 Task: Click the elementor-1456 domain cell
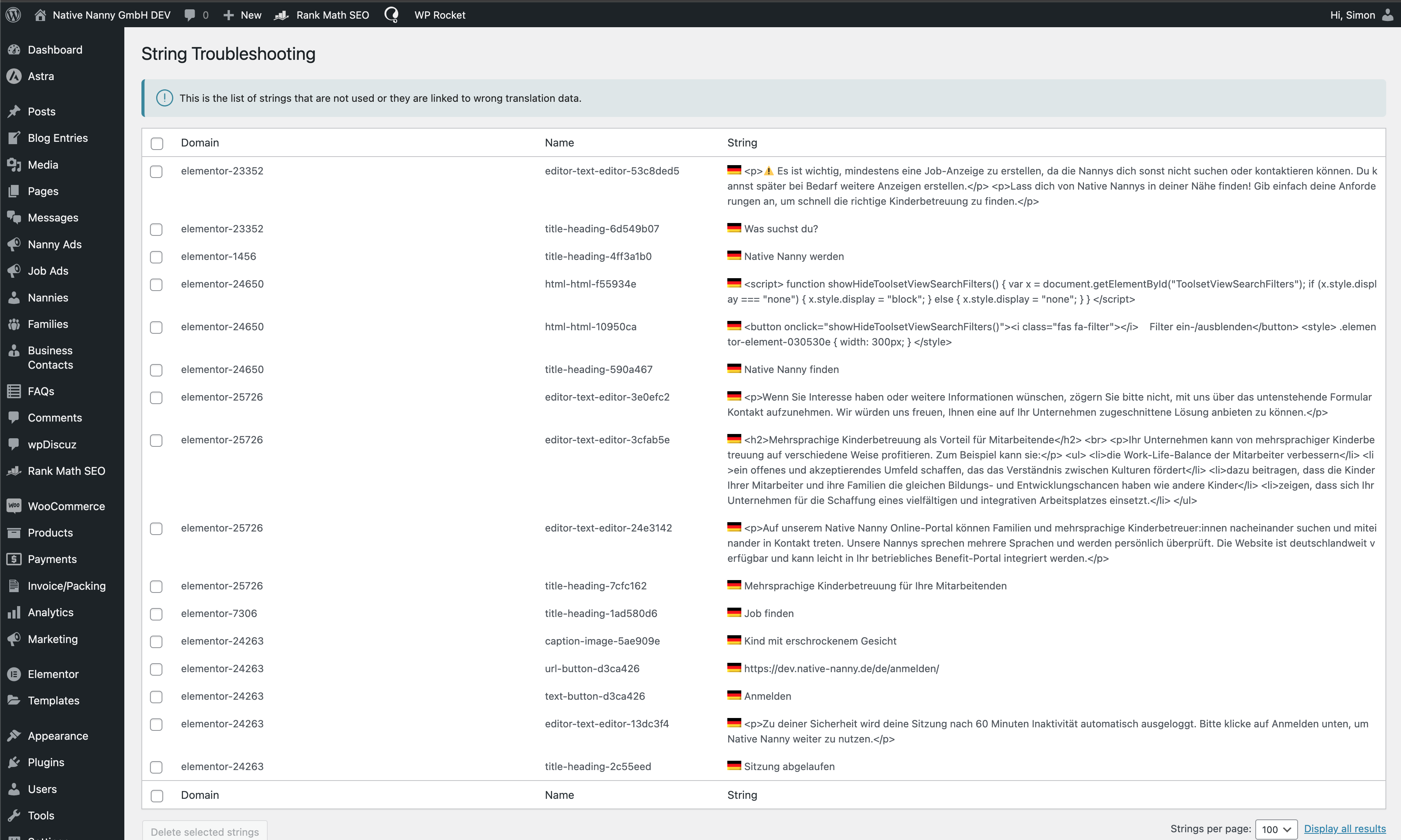coord(218,256)
